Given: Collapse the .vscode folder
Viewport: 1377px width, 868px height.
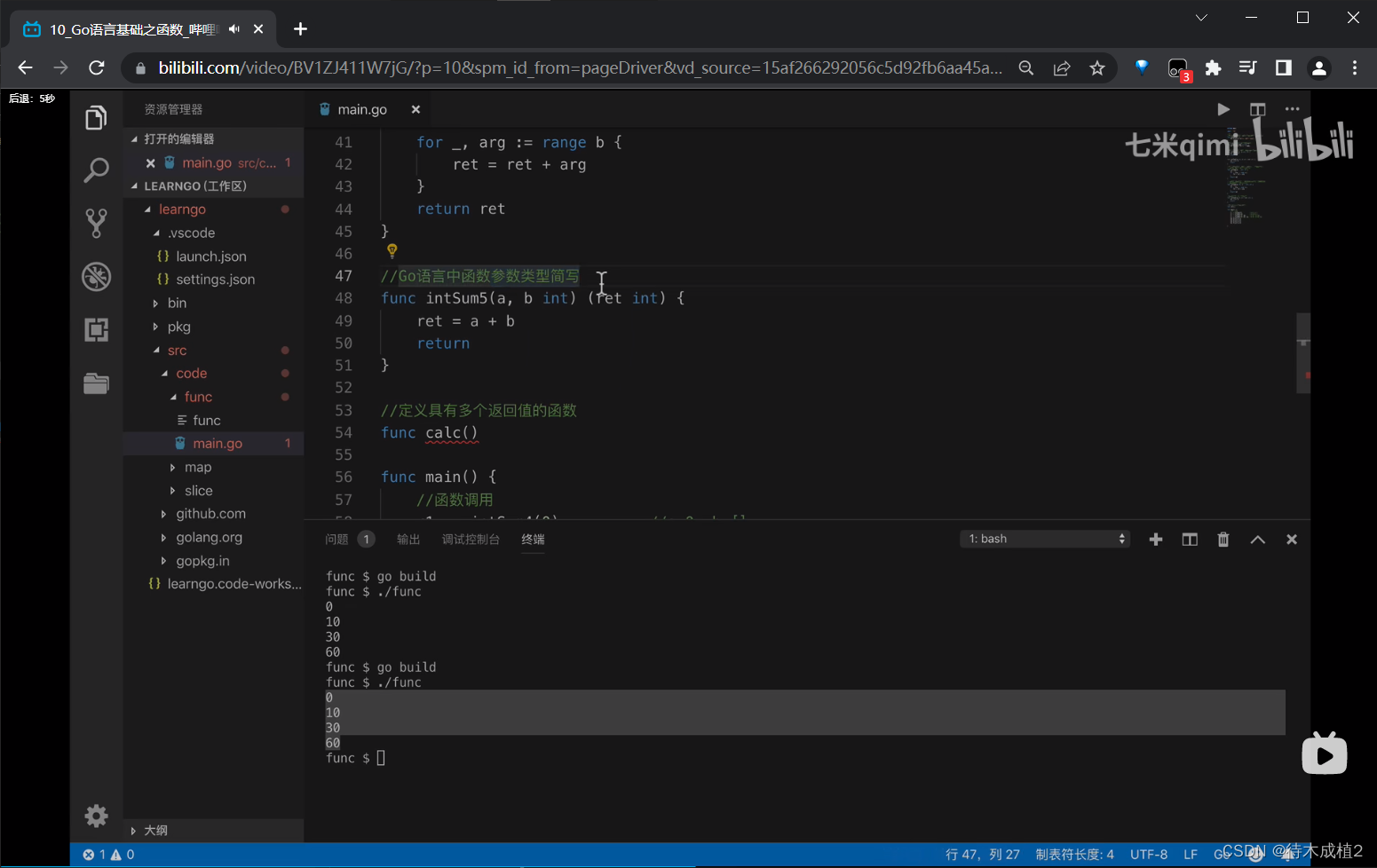Looking at the screenshot, I should click(156, 233).
